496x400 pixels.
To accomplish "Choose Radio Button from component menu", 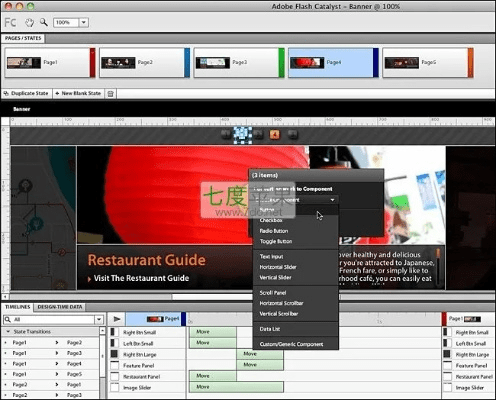I will (296, 231).
